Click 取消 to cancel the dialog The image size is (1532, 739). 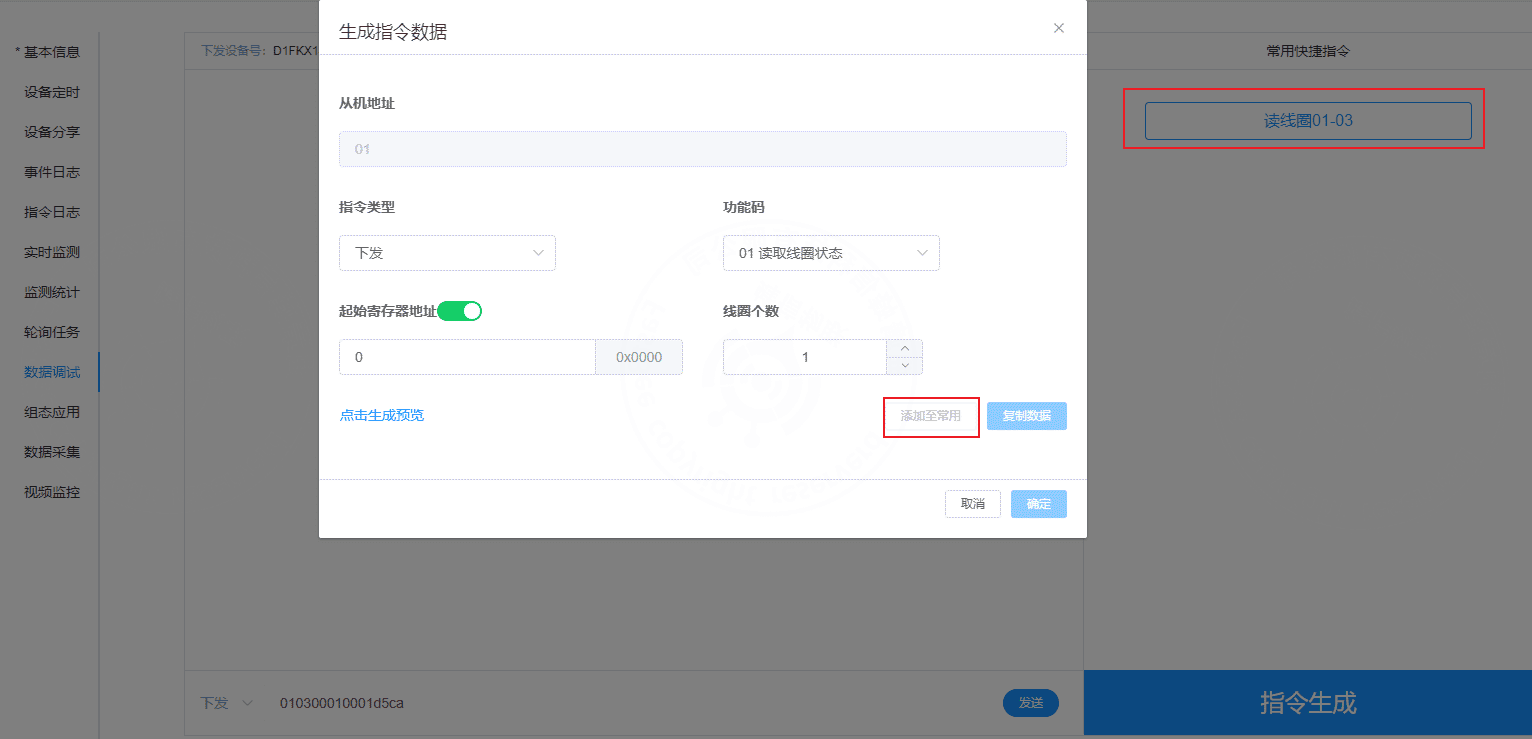[x=973, y=504]
